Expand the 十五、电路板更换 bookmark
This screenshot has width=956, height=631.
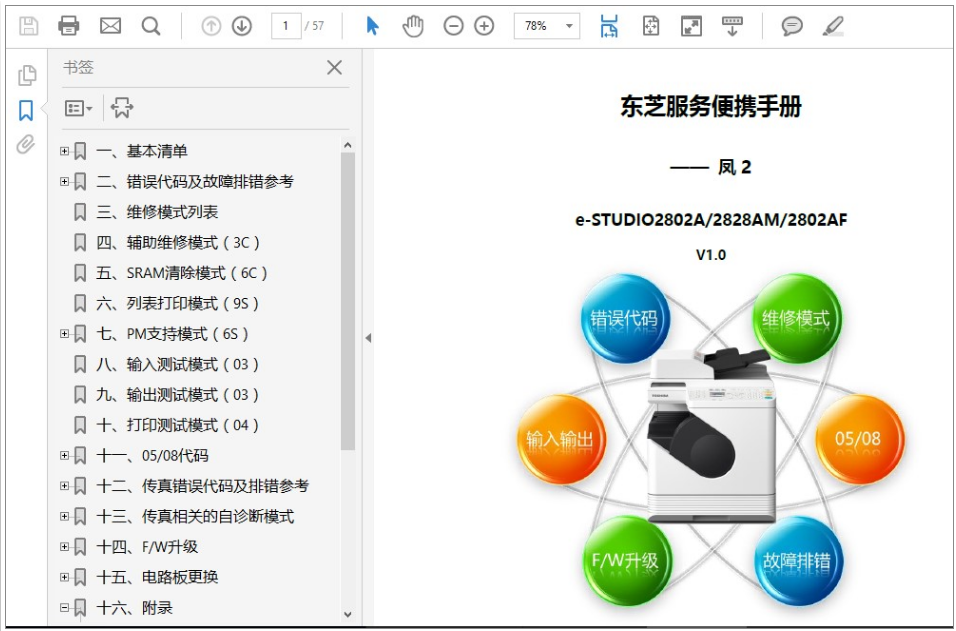pos(65,577)
